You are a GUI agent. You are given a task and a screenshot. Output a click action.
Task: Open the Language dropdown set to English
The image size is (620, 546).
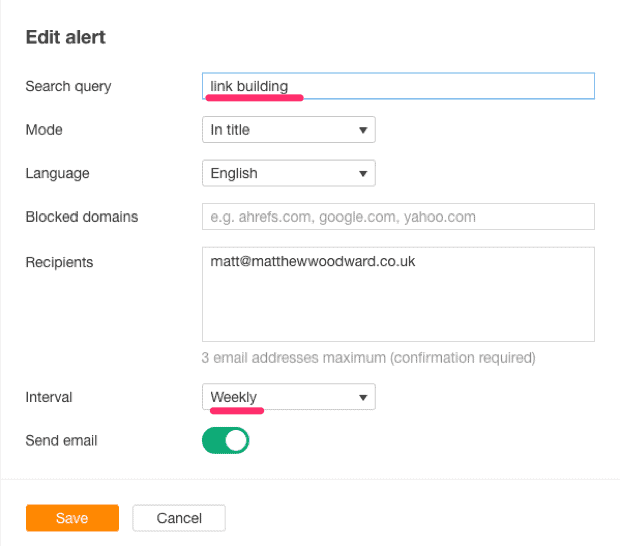pyautogui.click(x=289, y=173)
